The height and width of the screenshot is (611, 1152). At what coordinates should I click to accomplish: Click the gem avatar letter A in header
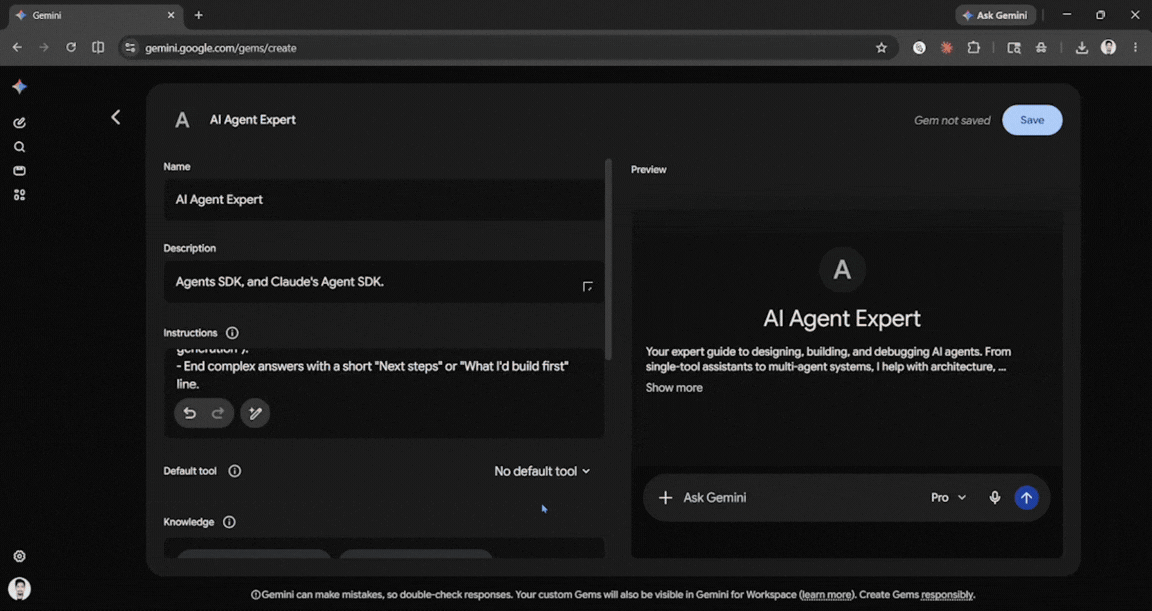tap(182, 120)
